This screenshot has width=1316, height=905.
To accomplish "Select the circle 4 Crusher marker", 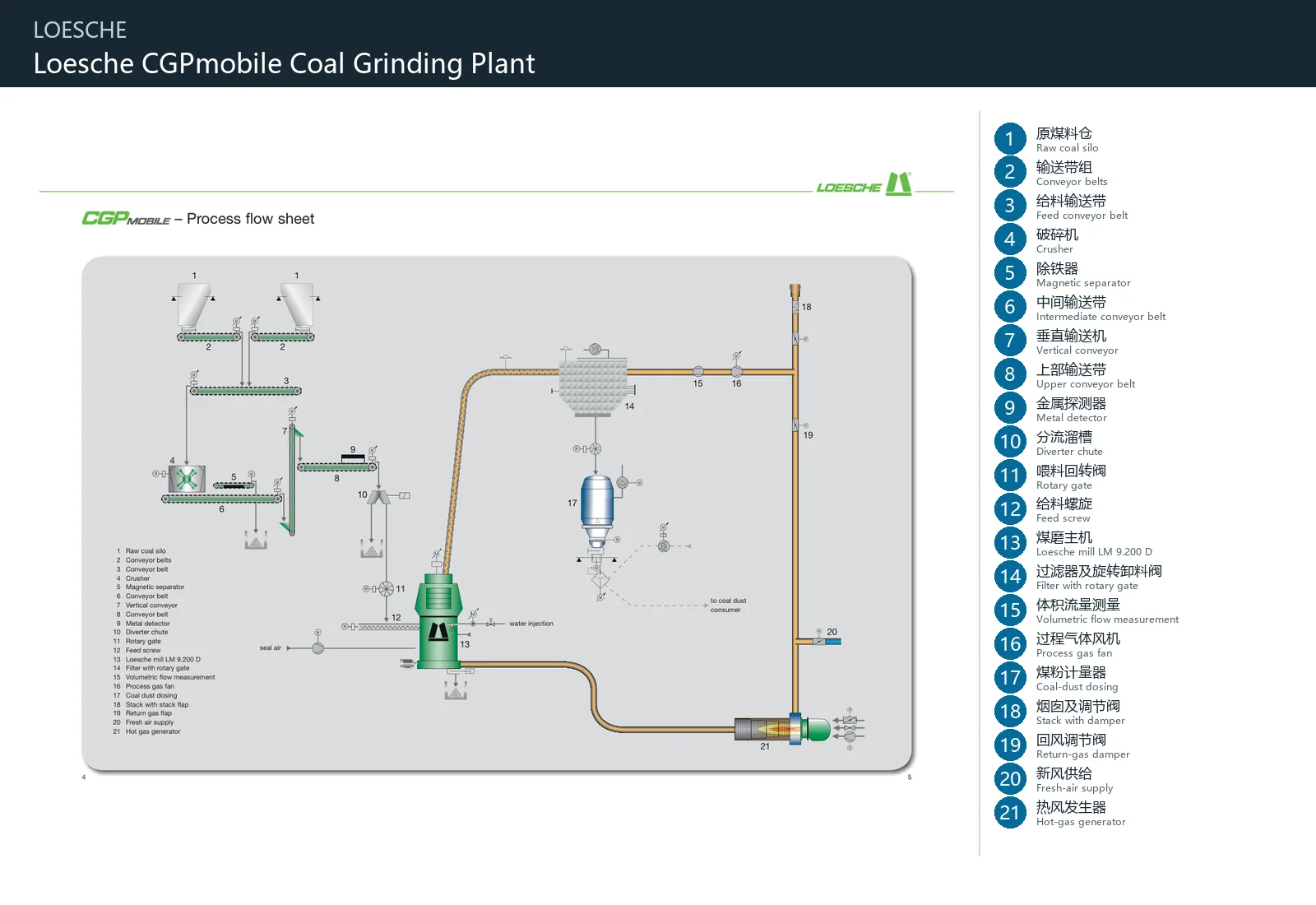I will point(1010,240).
